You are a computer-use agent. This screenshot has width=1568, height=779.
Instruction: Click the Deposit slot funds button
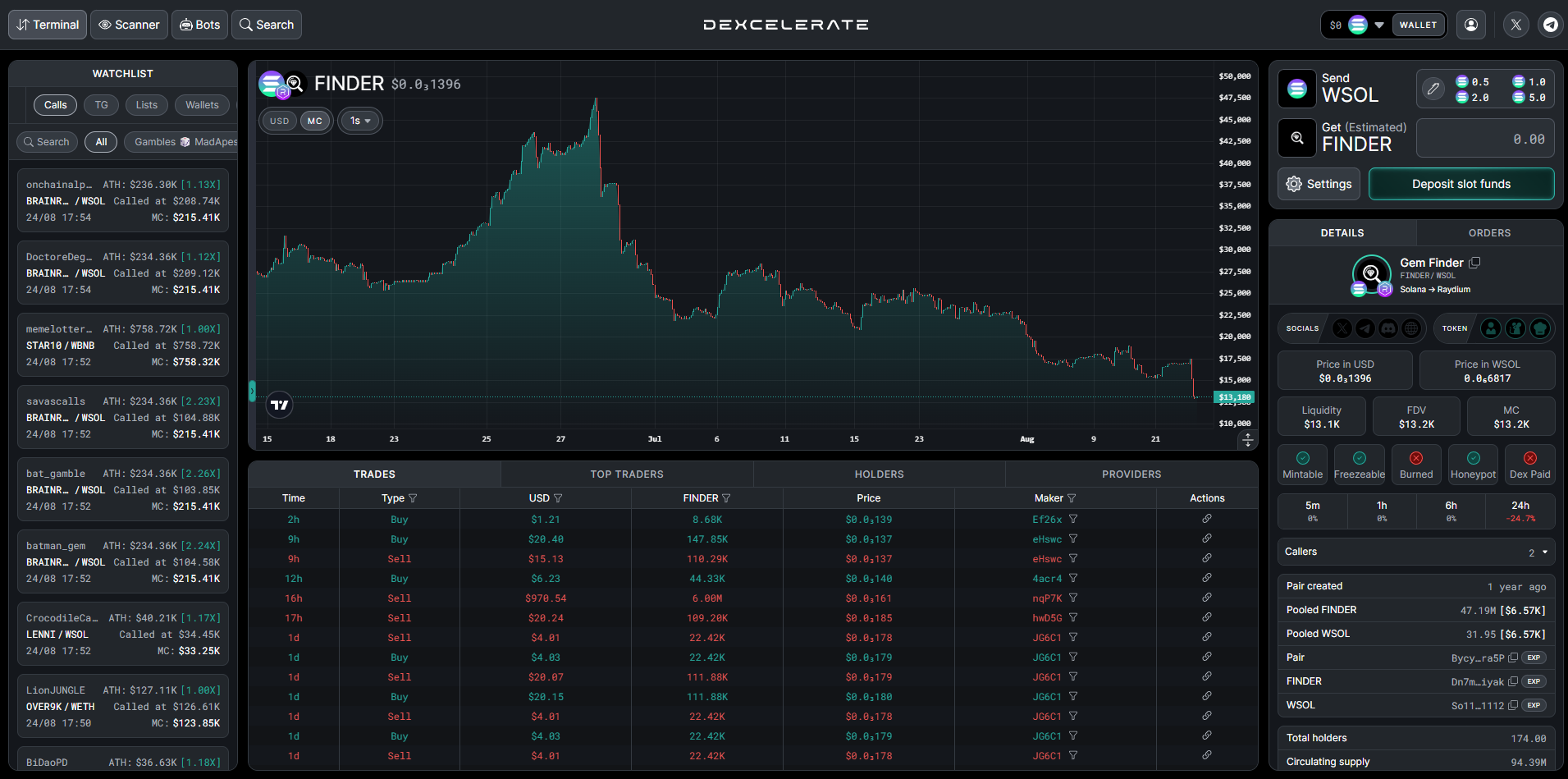coord(1461,184)
